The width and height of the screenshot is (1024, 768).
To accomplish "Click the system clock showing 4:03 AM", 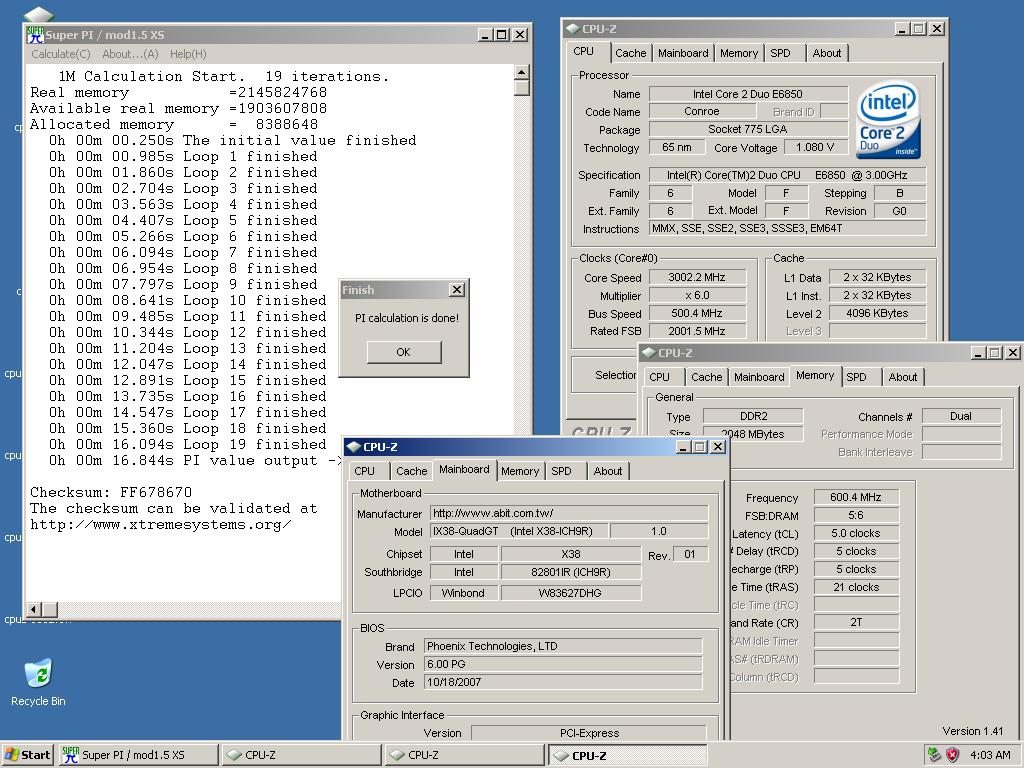I will (x=990, y=755).
